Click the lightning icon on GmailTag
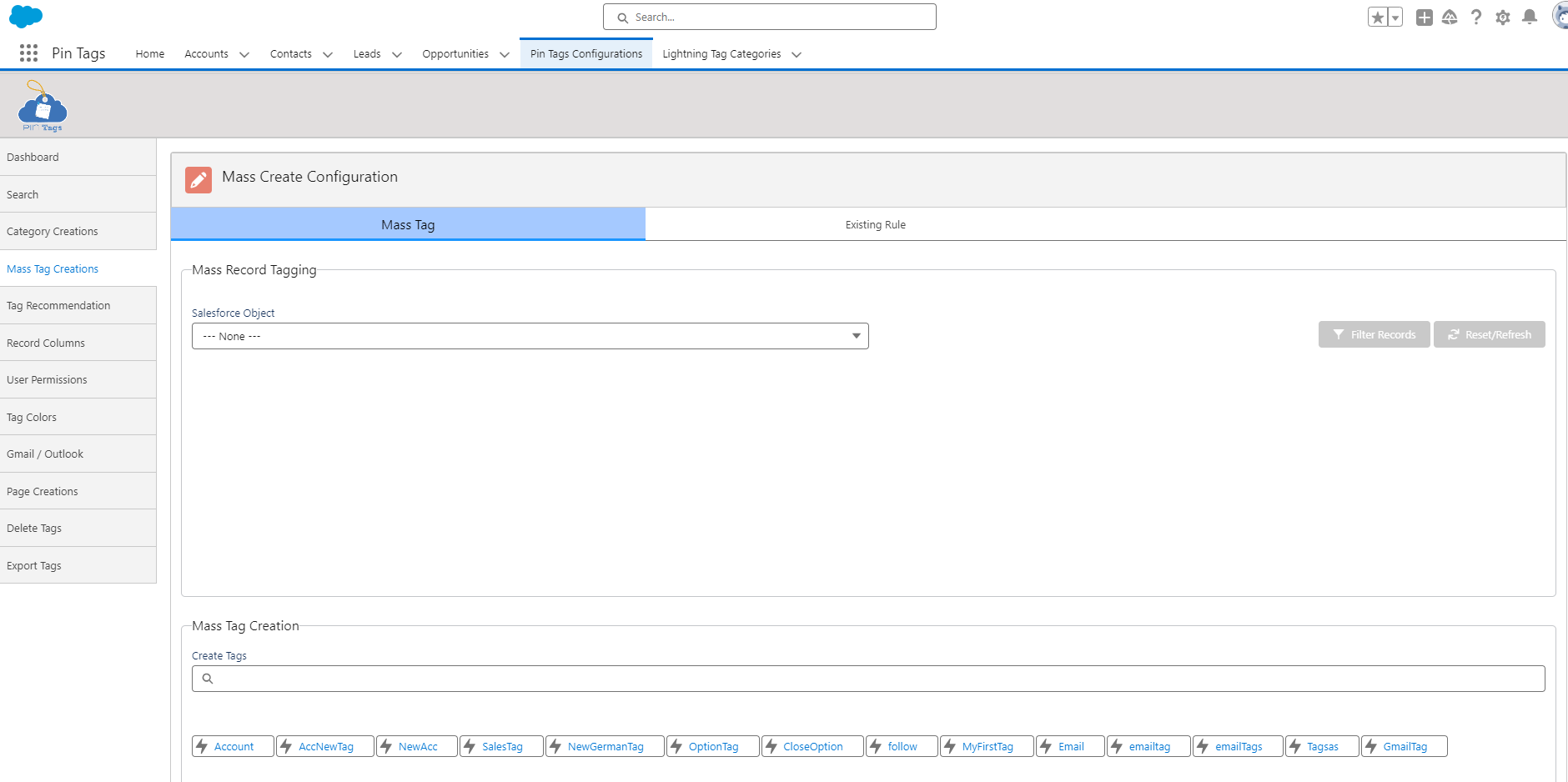The image size is (1568, 782). 1371,746
